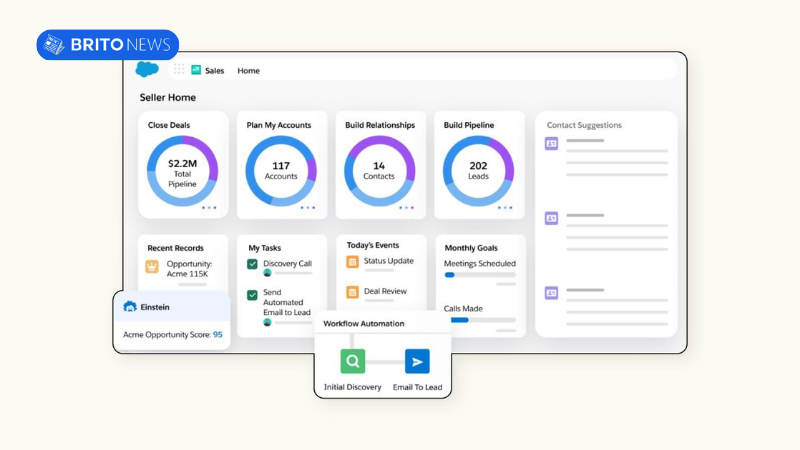Click the Build Pipeline card title
This screenshot has height=450, width=800.
coord(469,125)
